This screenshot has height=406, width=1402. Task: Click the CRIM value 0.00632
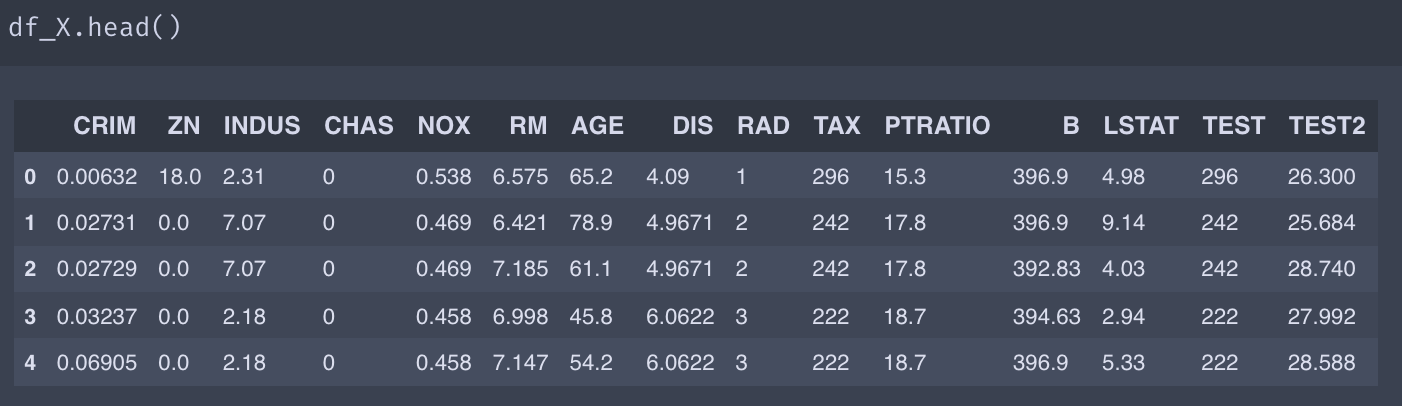click(97, 177)
